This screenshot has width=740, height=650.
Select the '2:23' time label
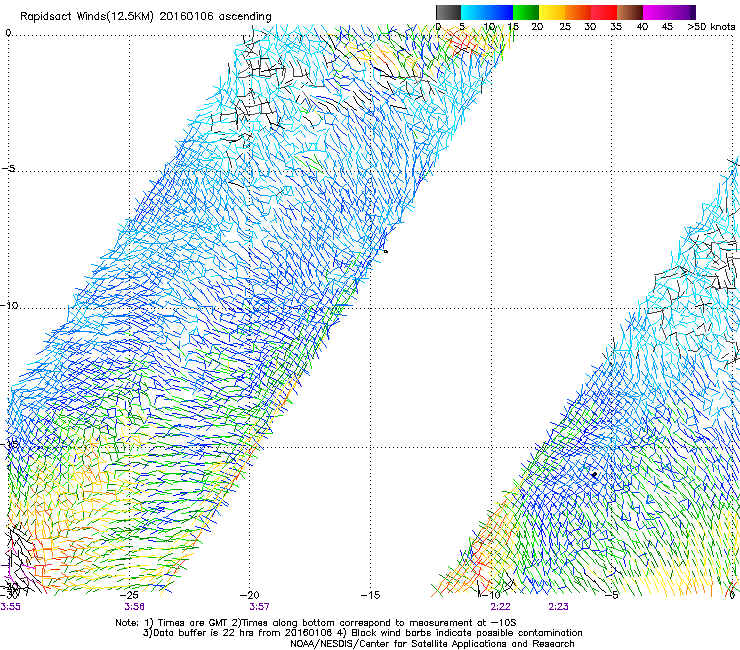(x=558, y=607)
